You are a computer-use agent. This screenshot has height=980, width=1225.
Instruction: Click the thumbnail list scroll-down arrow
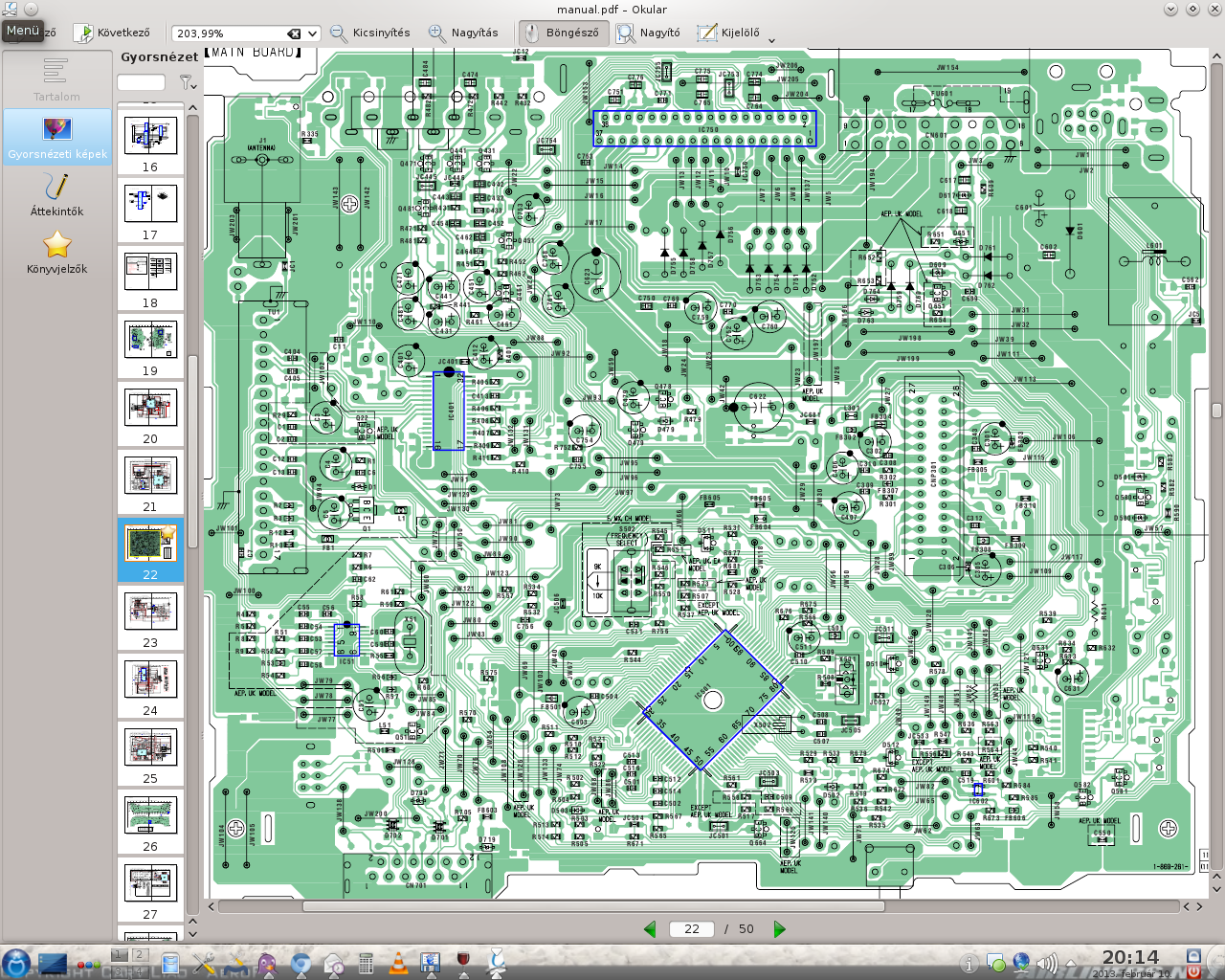coord(192,934)
